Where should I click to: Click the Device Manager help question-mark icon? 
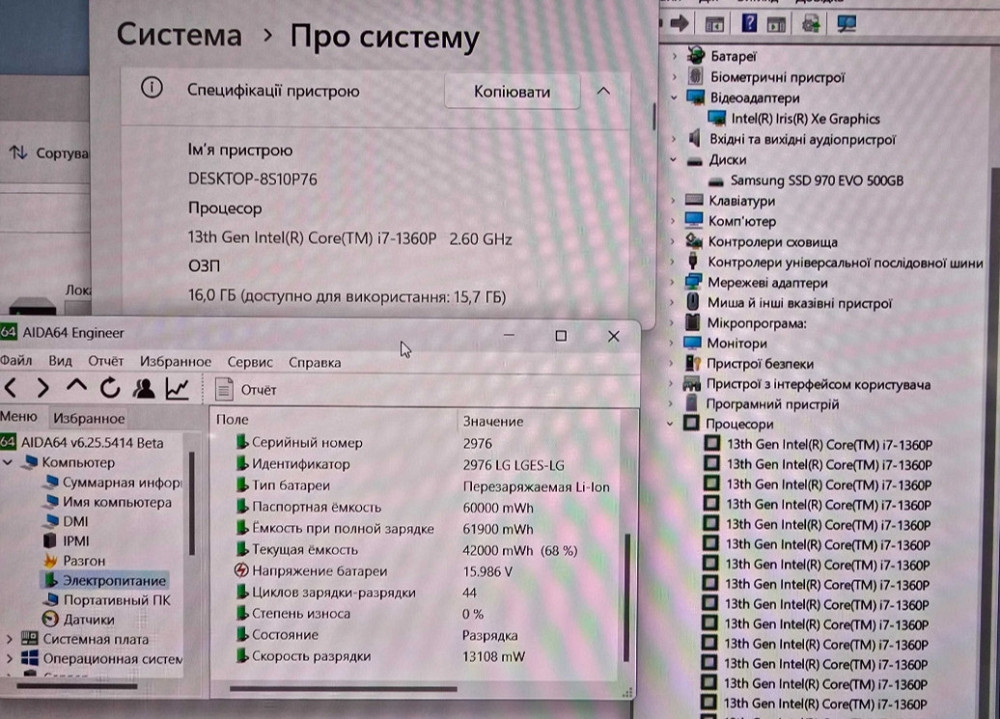point(749,22)
